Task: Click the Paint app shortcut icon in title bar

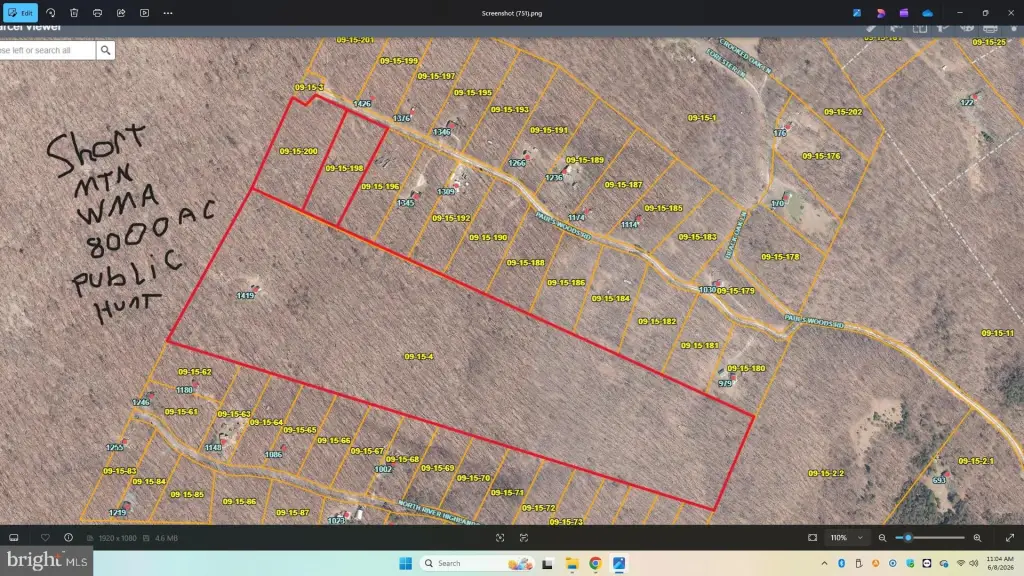Action: [x=857, y=12]
